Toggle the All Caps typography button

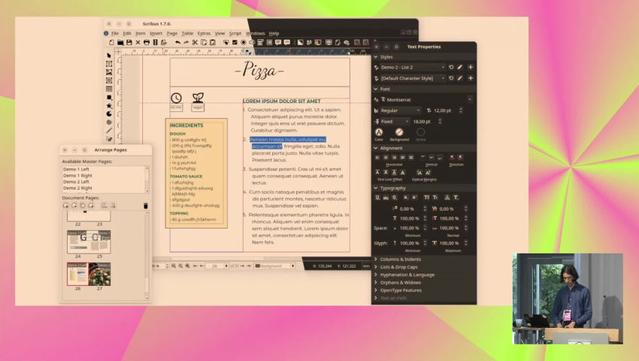(x=426, y=198)
